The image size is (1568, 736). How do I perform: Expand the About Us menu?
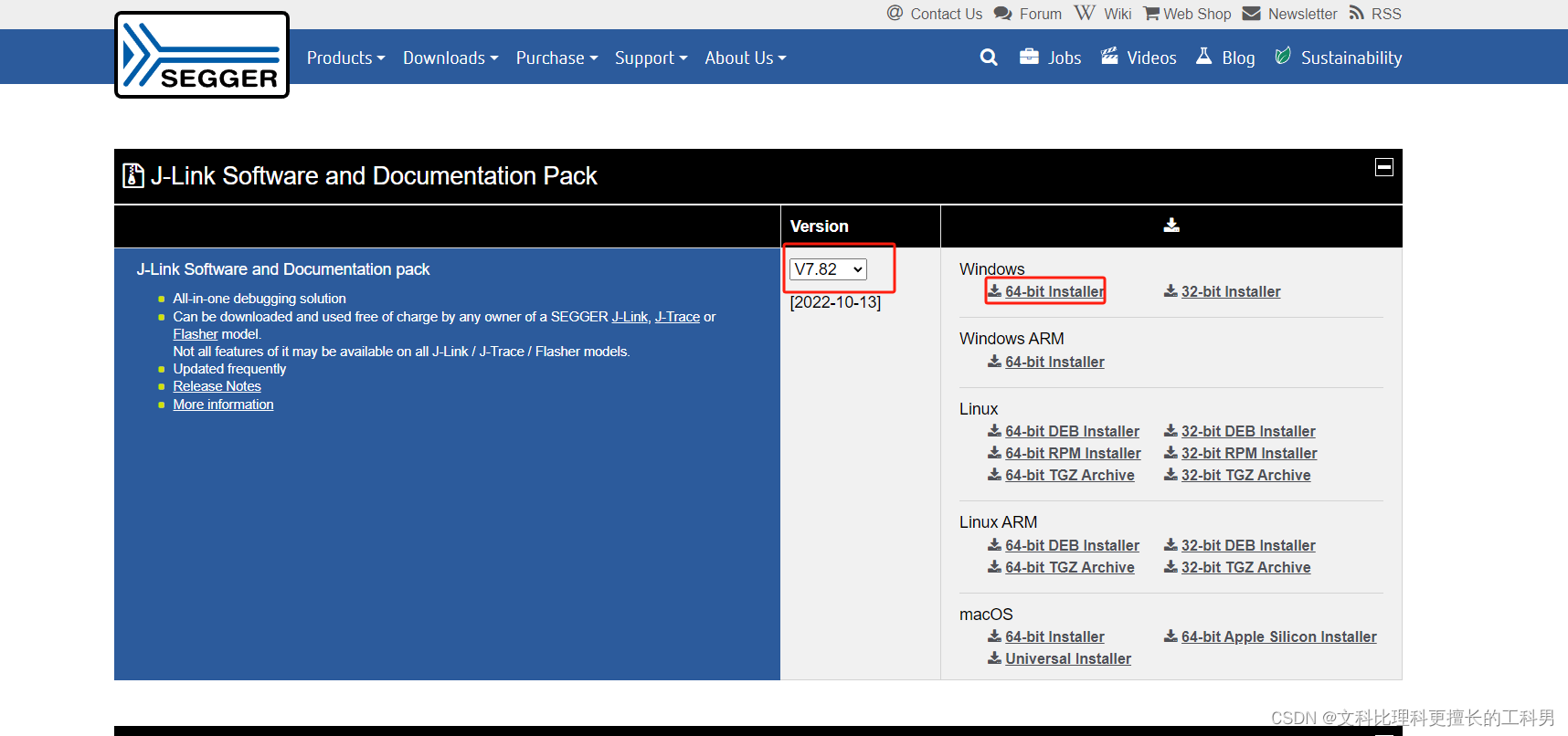tap(746, 58)
